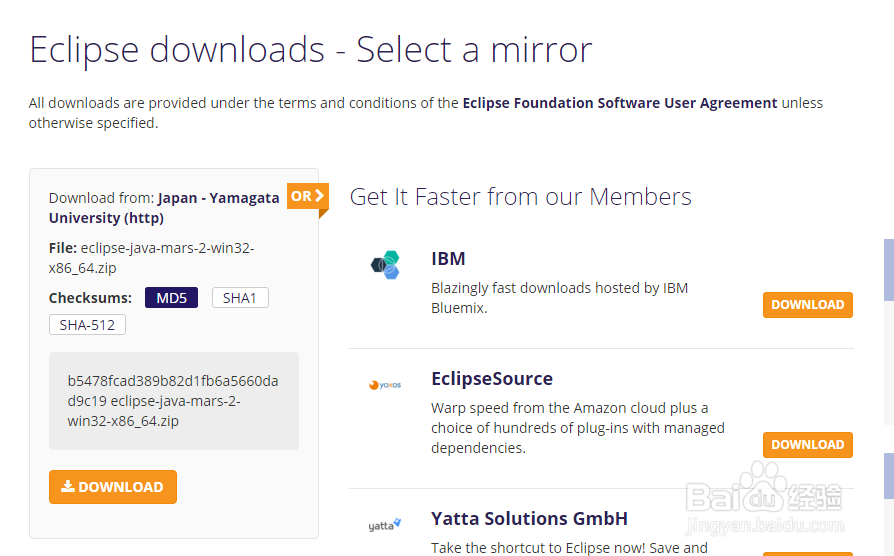Click the Eclipse downloads page title
Viewport: 894px width, 556px height.
310,49
